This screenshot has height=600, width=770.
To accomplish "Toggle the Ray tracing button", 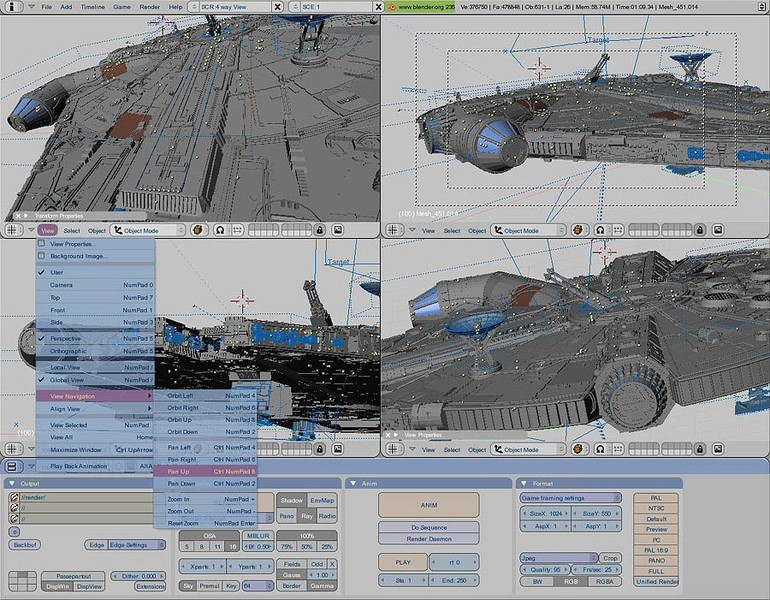I will (307, 516).
